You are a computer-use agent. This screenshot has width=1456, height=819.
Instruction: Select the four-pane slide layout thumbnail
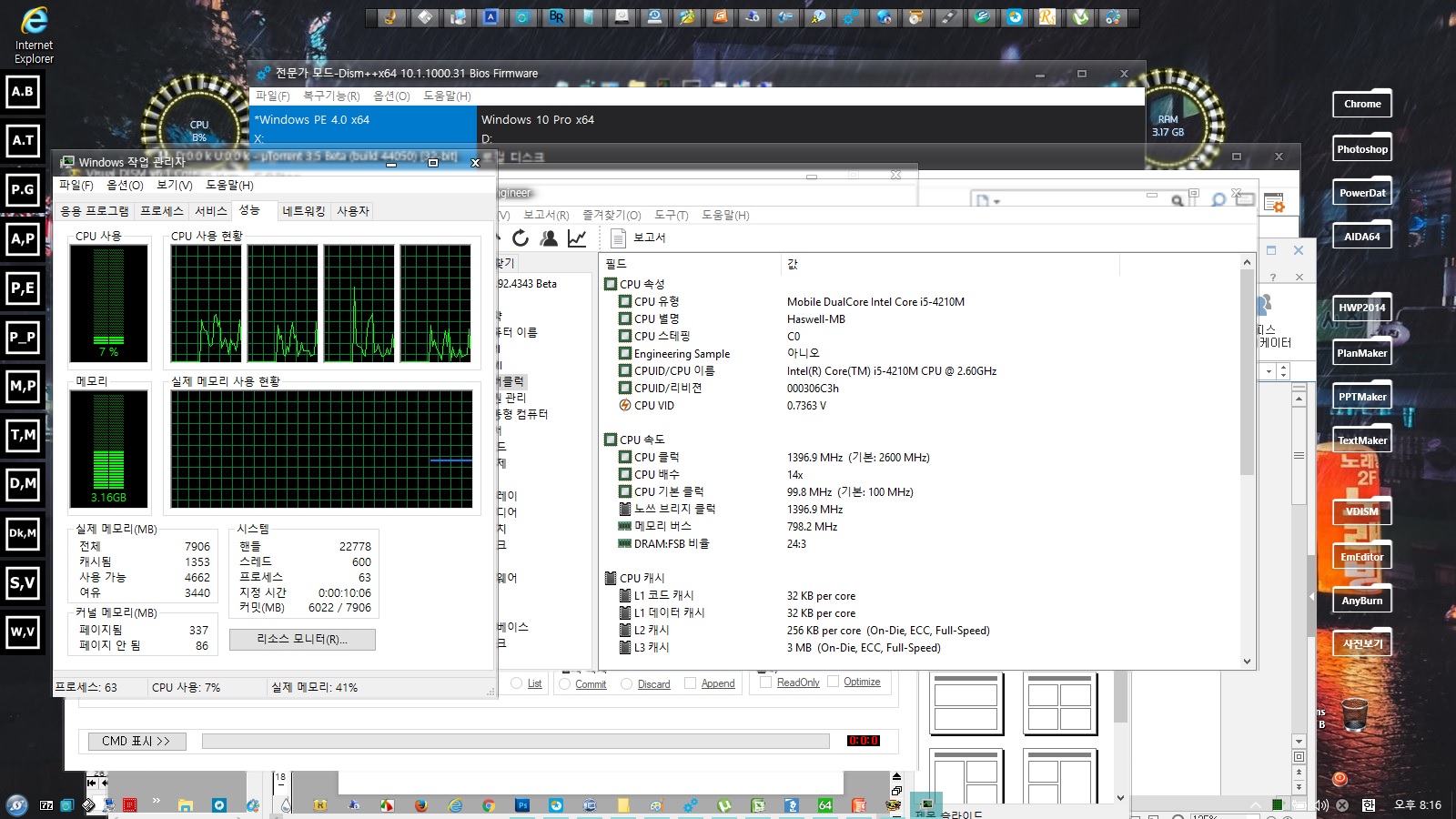point(1059,704)
